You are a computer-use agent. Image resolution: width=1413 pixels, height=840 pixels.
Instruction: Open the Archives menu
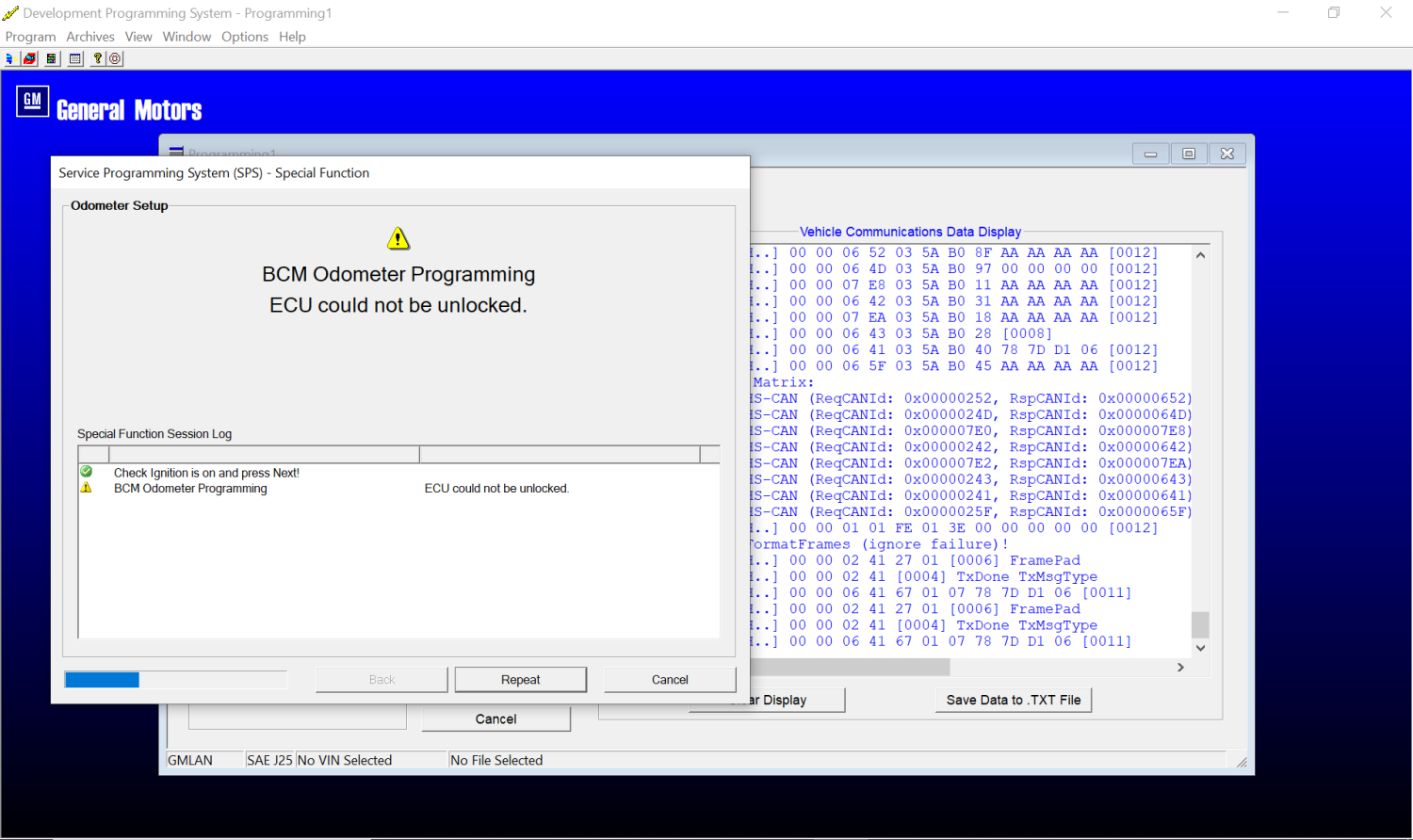[x=90, y=37]
